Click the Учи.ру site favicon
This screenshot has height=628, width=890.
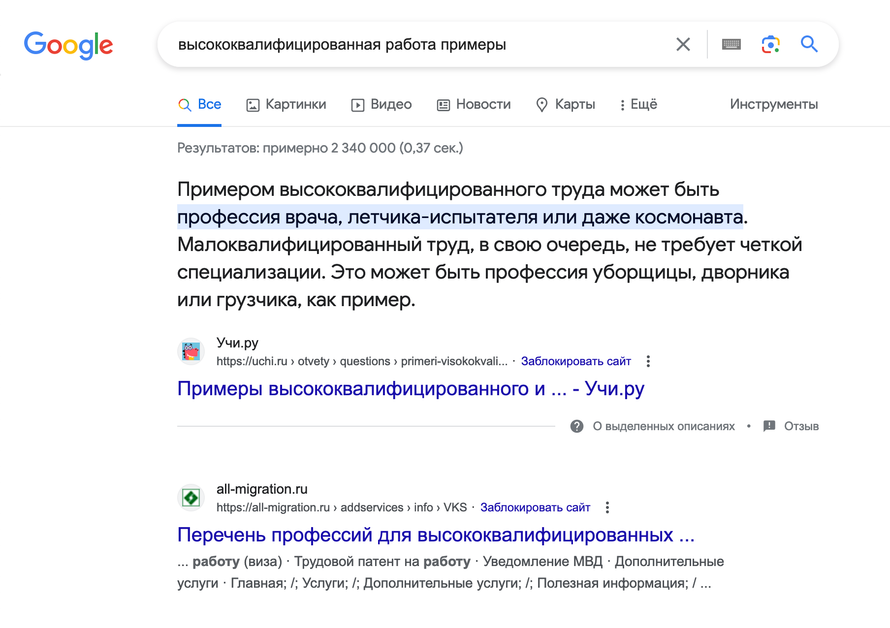tap(191, 351)
